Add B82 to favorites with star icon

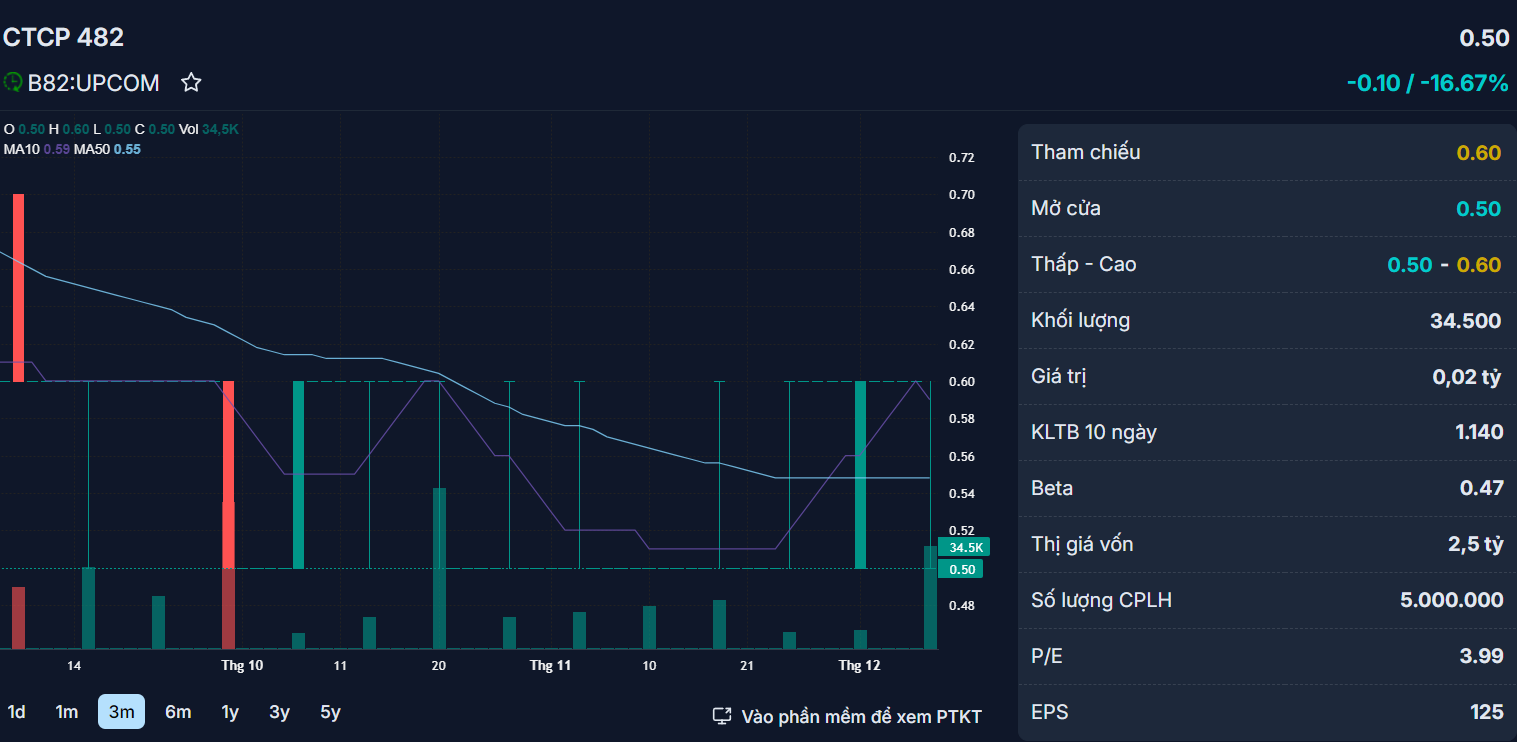191,83
